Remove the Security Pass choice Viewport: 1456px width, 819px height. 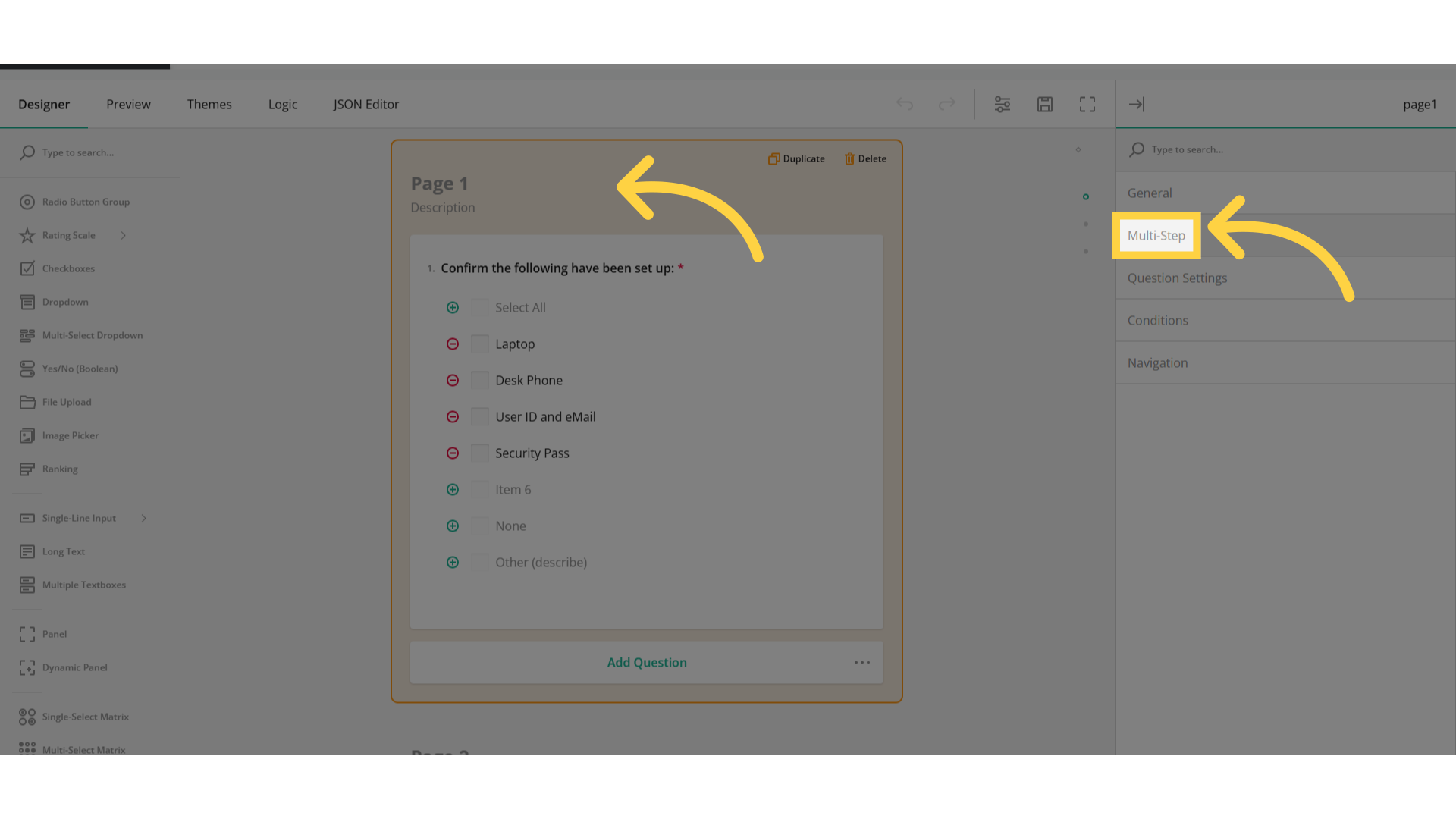point(453,453)
